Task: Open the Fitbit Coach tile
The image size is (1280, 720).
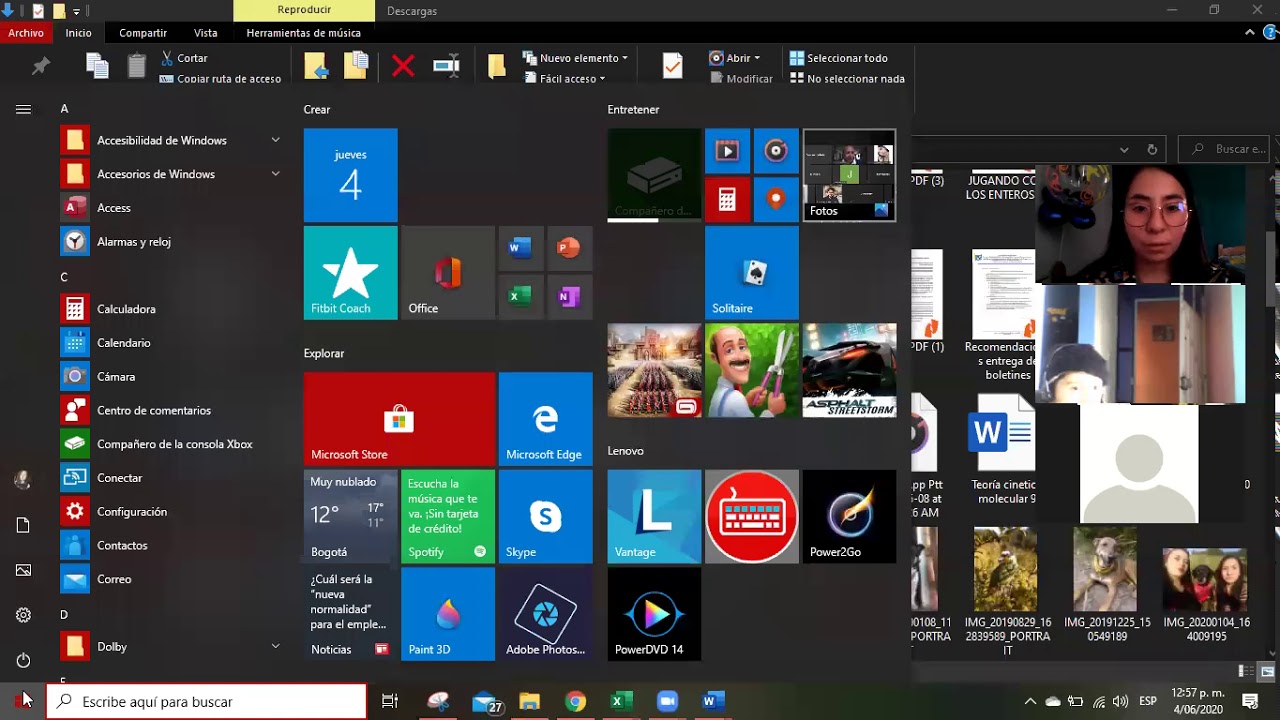Action: click(x=350, y=273)
